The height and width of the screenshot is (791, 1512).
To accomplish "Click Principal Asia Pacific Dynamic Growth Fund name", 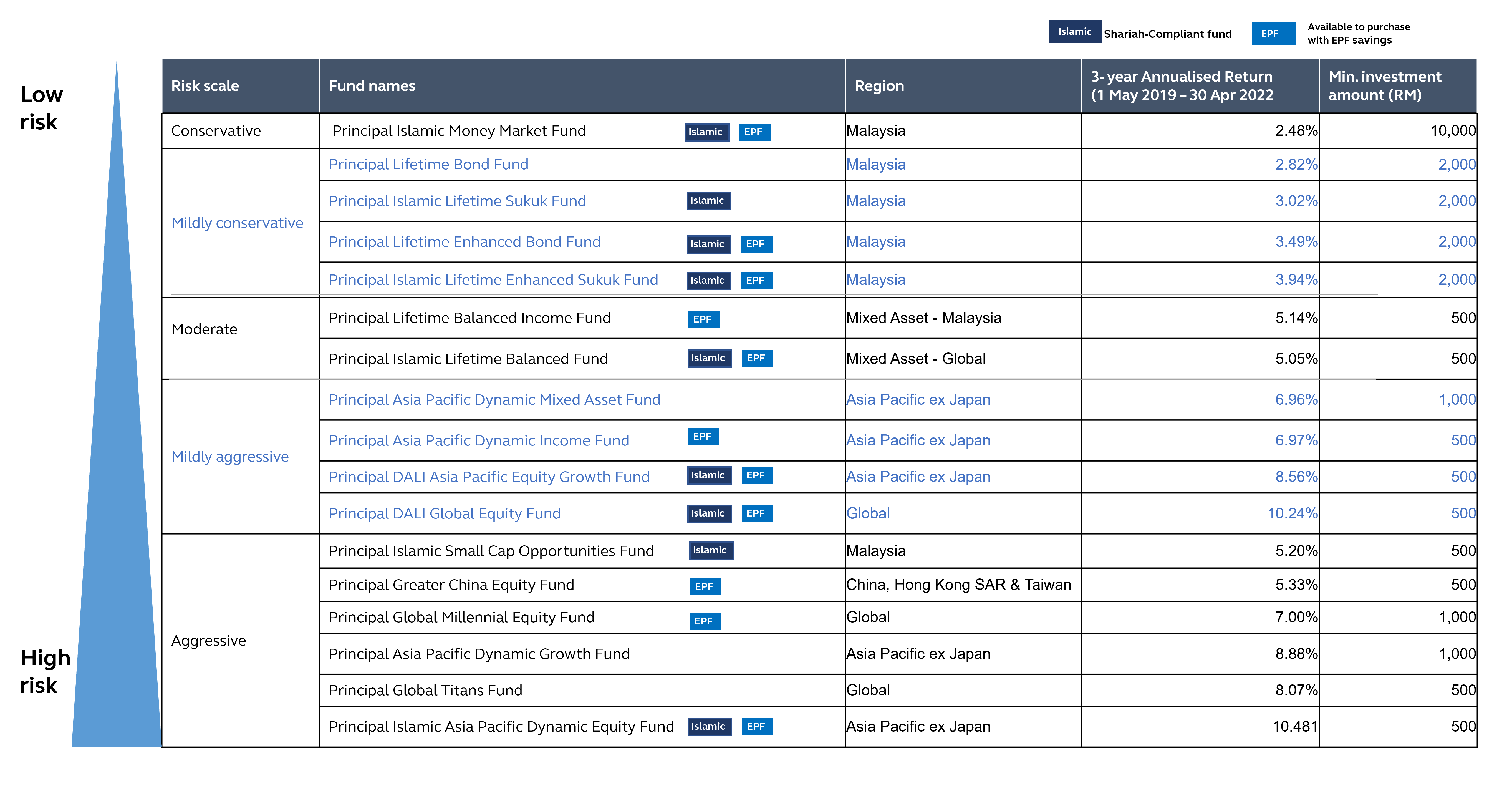I will pos(479,654).
